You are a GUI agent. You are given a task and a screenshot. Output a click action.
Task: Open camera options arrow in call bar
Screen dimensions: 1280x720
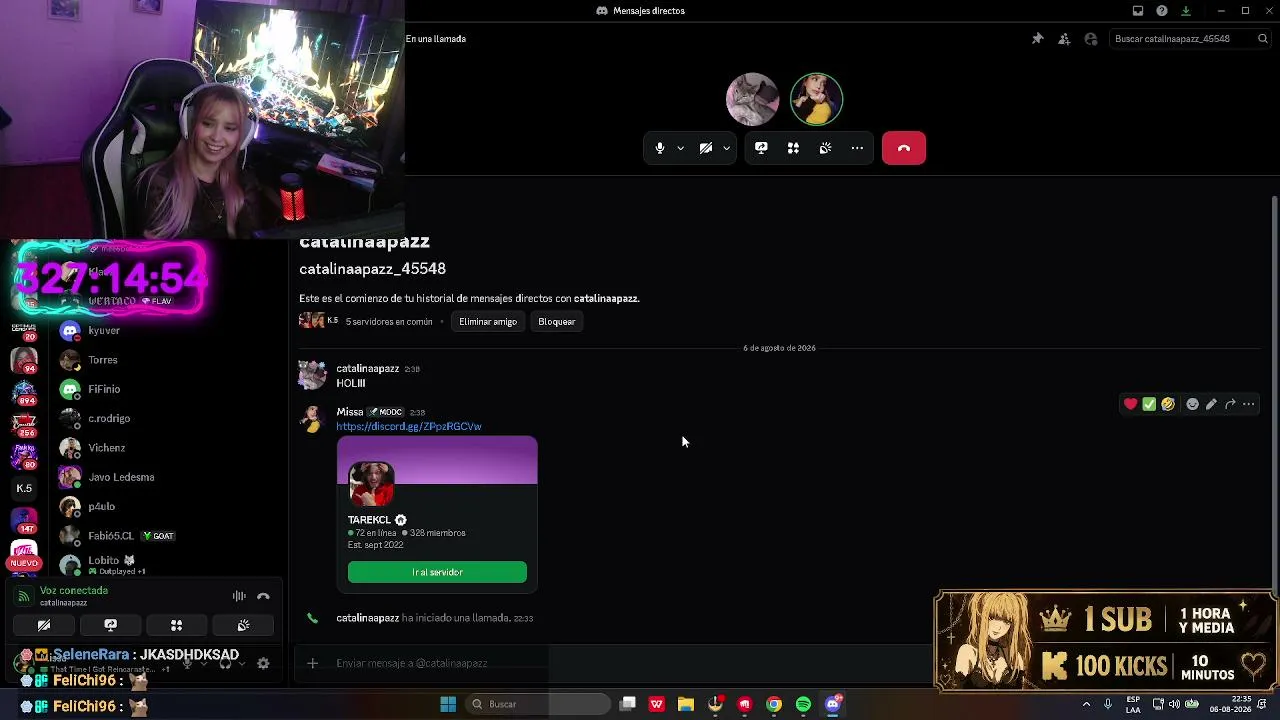726,148
